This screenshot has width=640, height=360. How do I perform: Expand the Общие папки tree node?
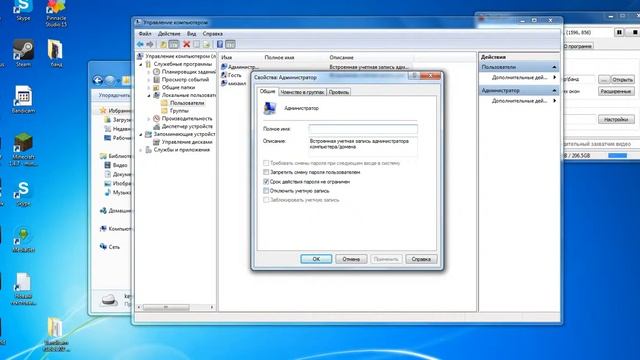pyautogui.click(x=149, y=87)
